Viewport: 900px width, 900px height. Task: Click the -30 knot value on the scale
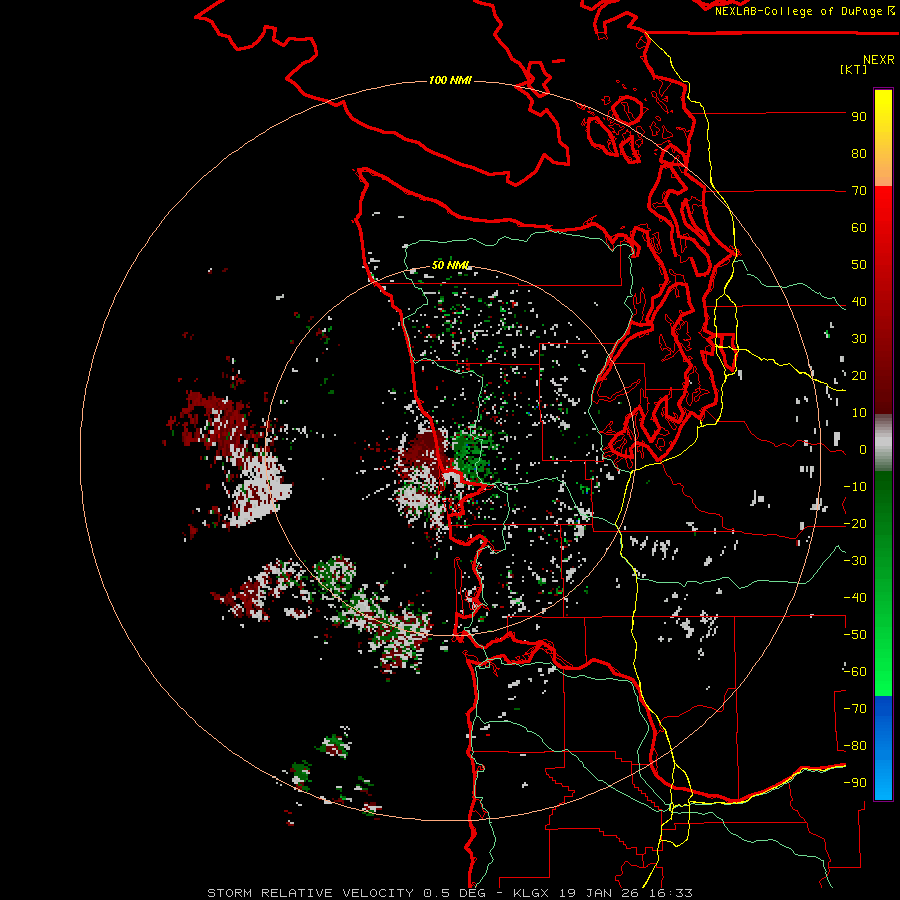tap(855, 561)
